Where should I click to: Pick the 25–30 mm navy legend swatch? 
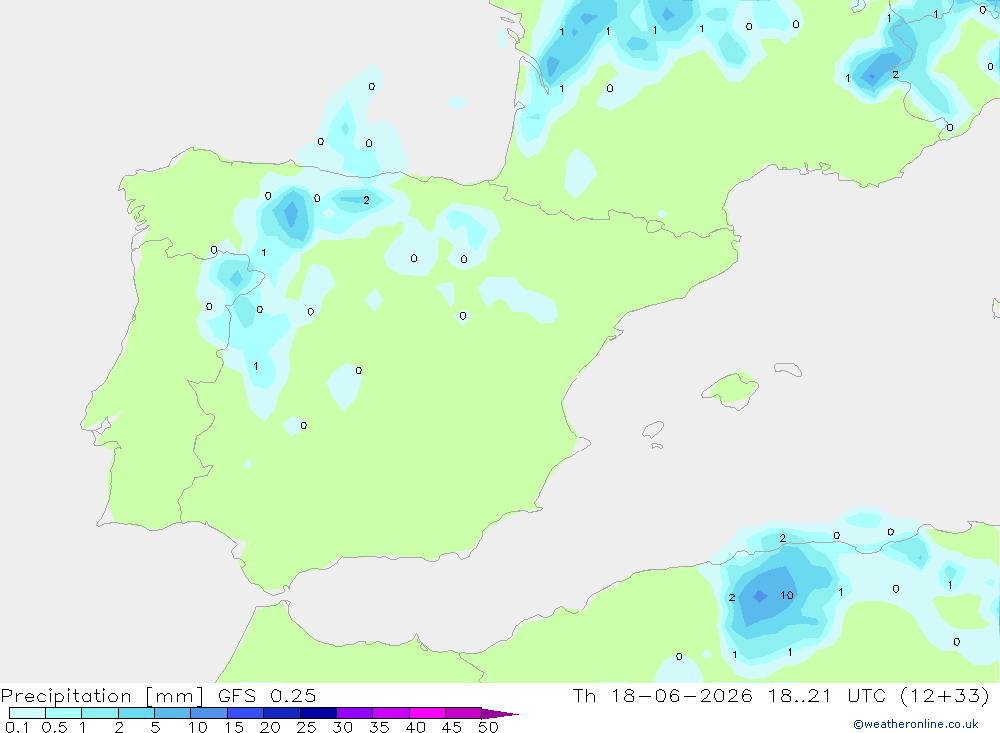coord(318,713)
